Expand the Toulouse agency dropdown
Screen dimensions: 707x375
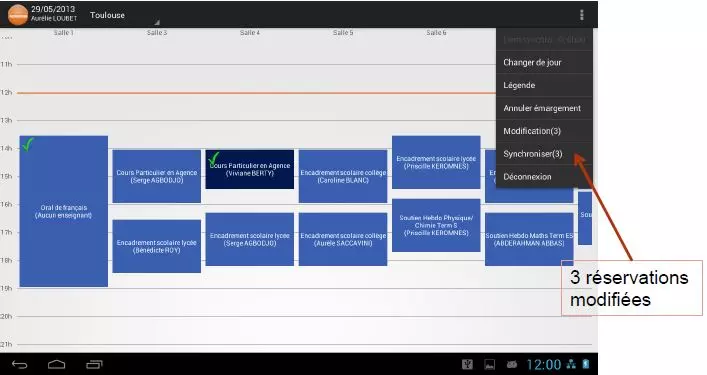[124, 15]
